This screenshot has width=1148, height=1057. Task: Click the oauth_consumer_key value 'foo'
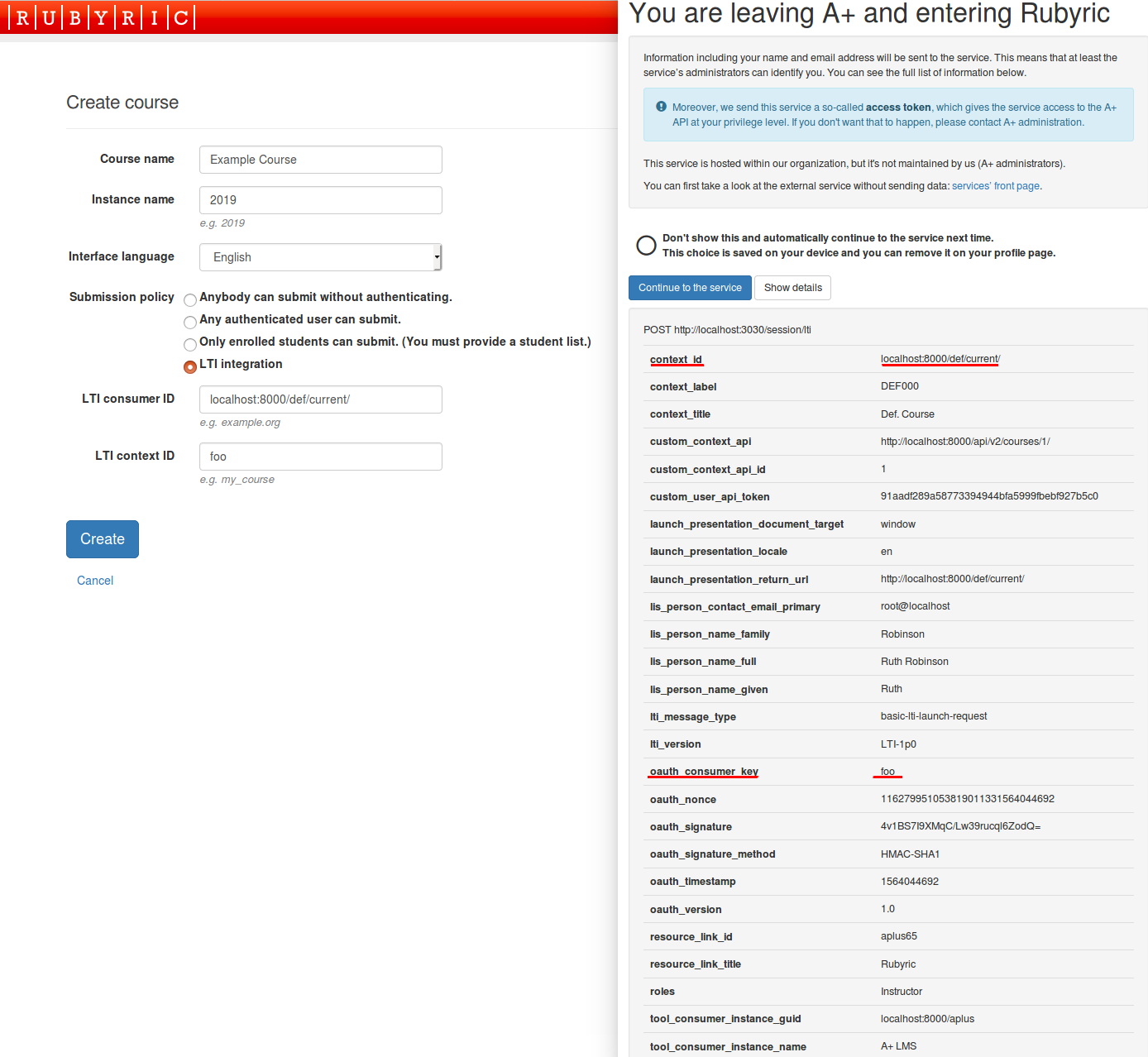(x=887, y=772)
